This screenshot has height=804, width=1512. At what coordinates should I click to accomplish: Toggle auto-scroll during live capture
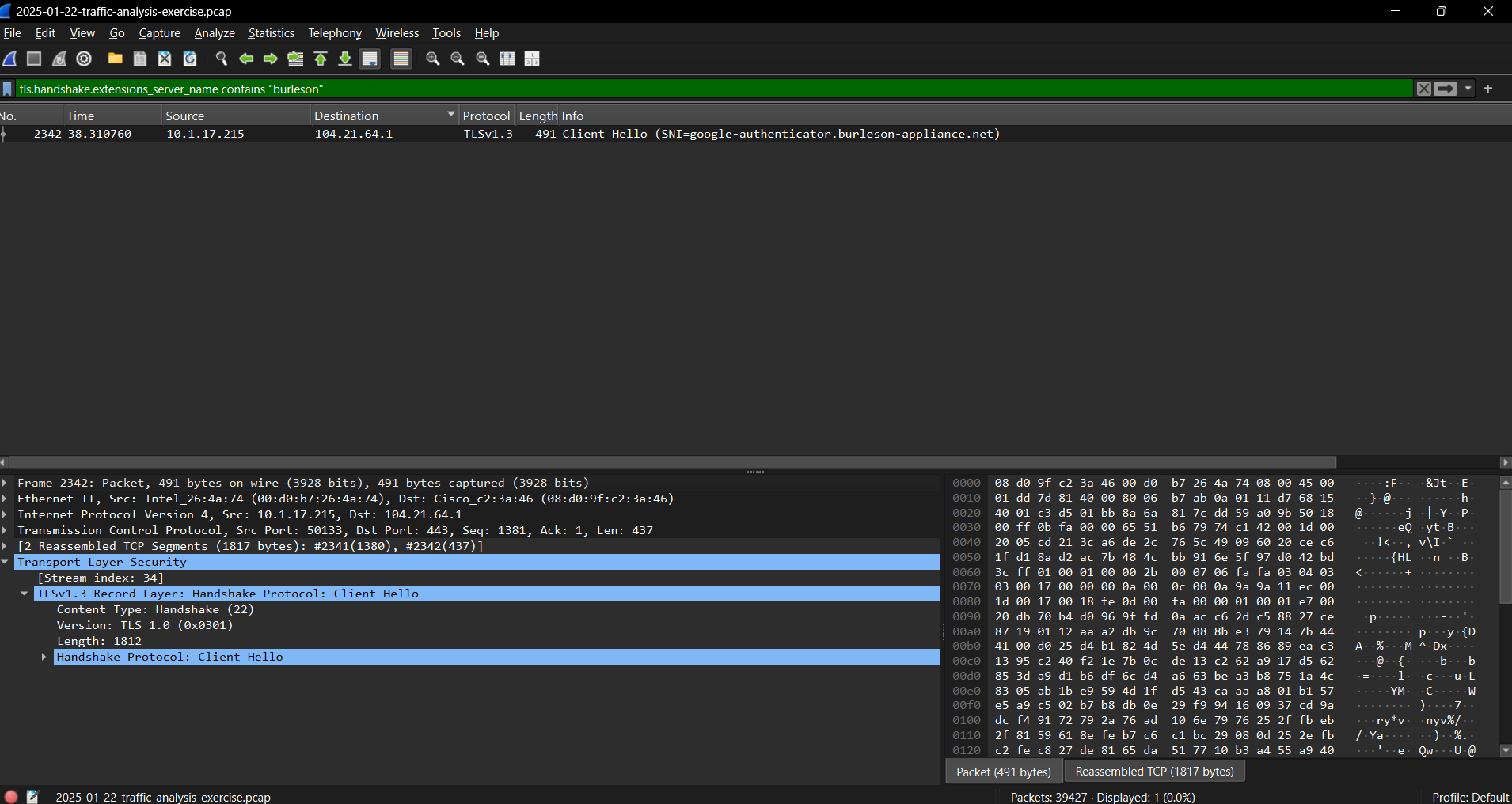click(x=370, y=59)
